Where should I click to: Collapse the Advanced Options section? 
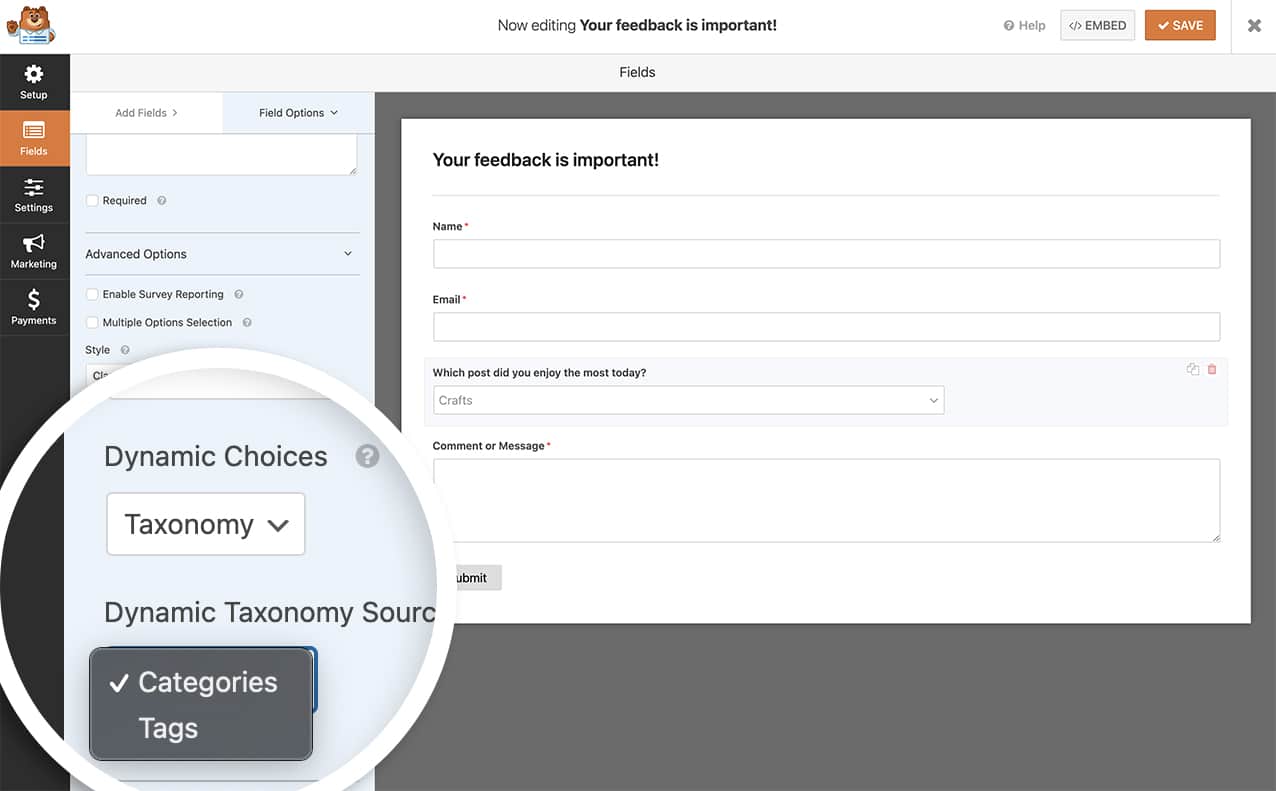click(x=347, y=254)
